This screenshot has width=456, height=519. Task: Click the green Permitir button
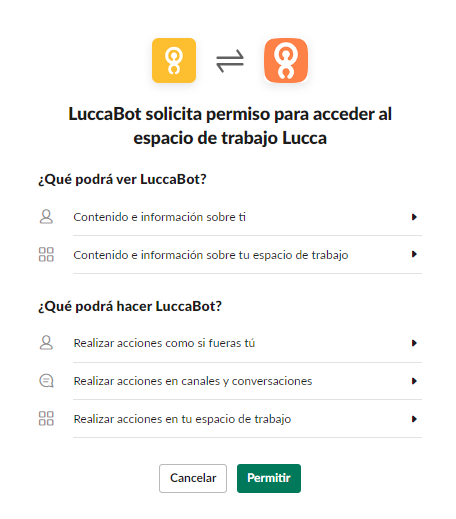269,478
